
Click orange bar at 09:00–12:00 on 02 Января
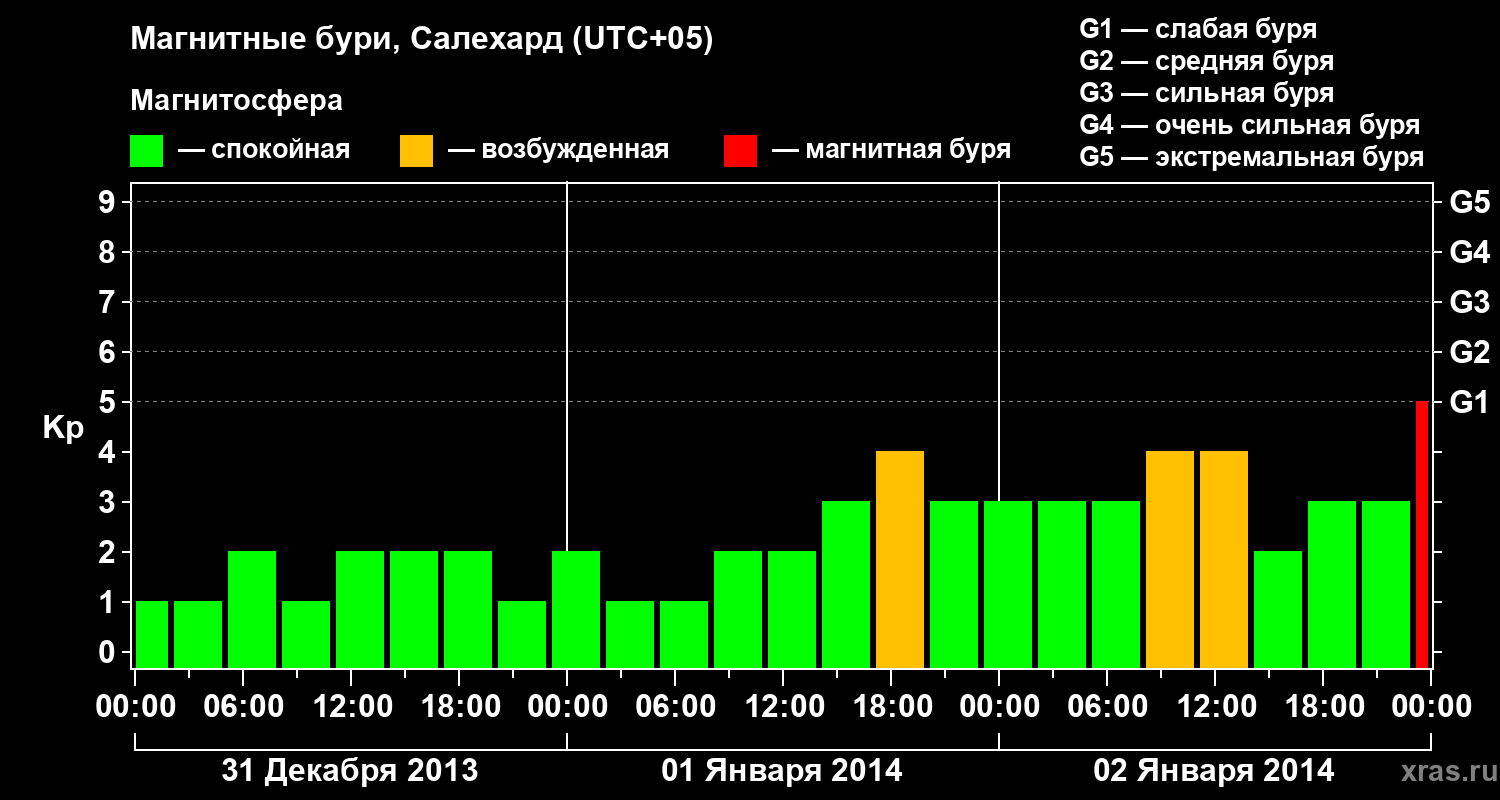(x=1170, y=560)
